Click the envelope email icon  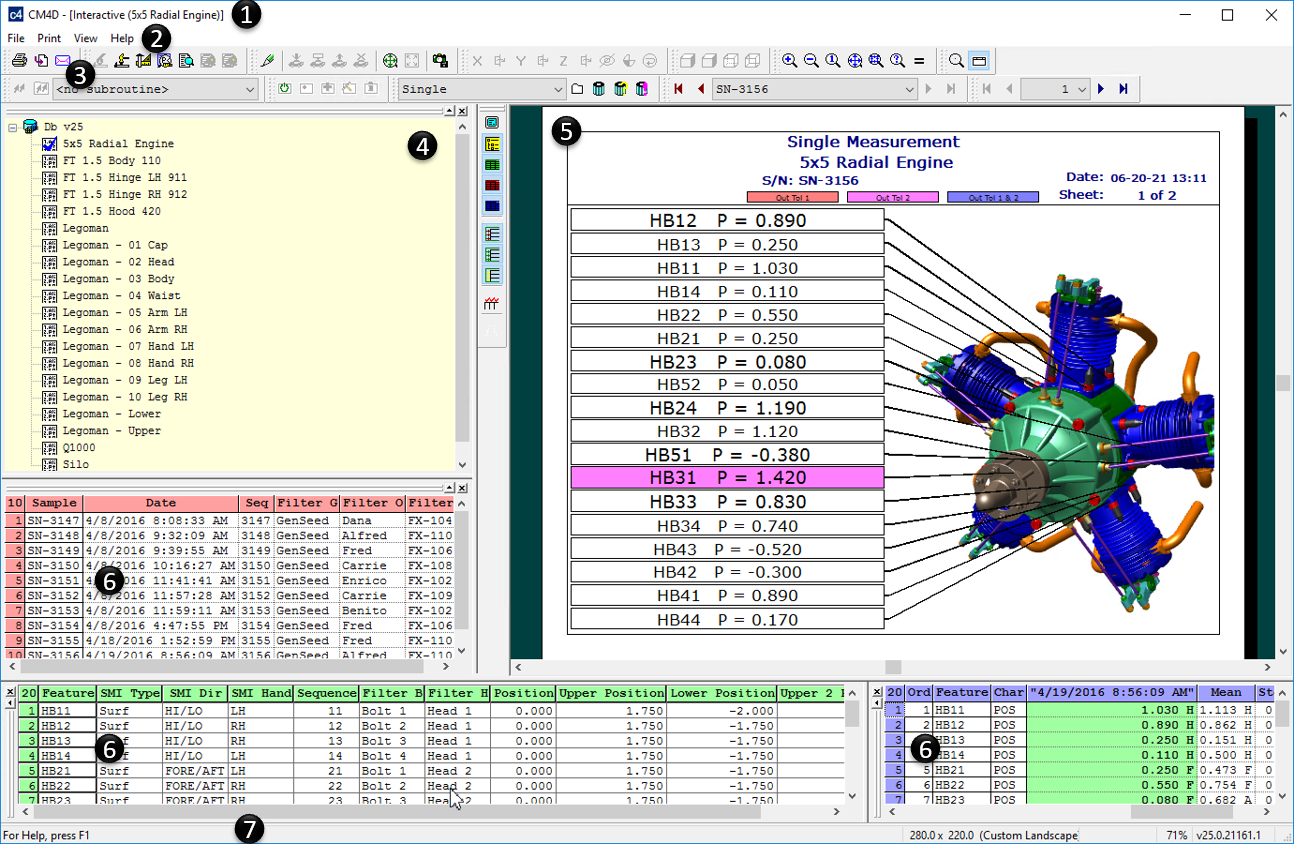pos(62,61)
